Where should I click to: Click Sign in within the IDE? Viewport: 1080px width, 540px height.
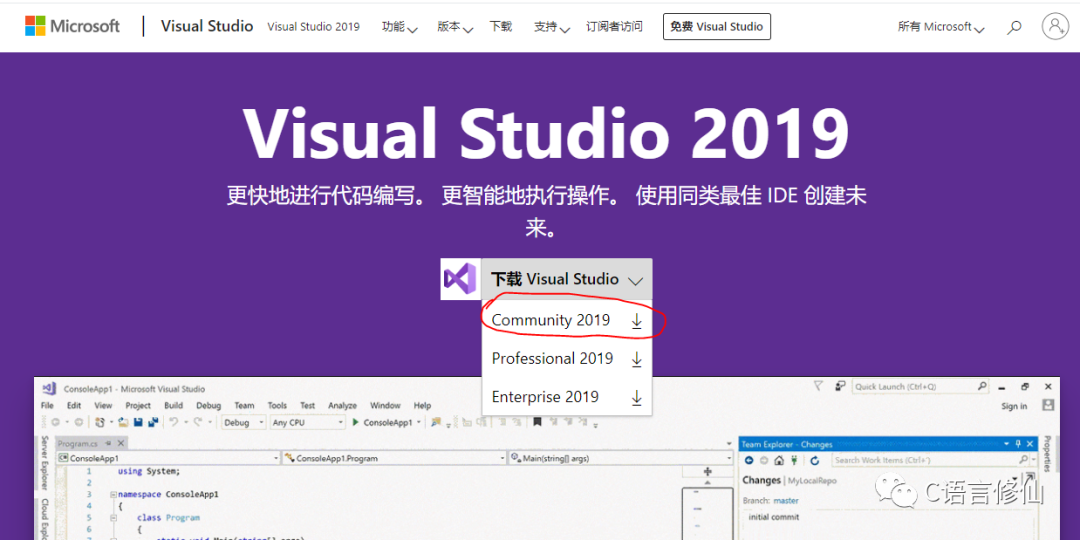[x=1014, y=406]
